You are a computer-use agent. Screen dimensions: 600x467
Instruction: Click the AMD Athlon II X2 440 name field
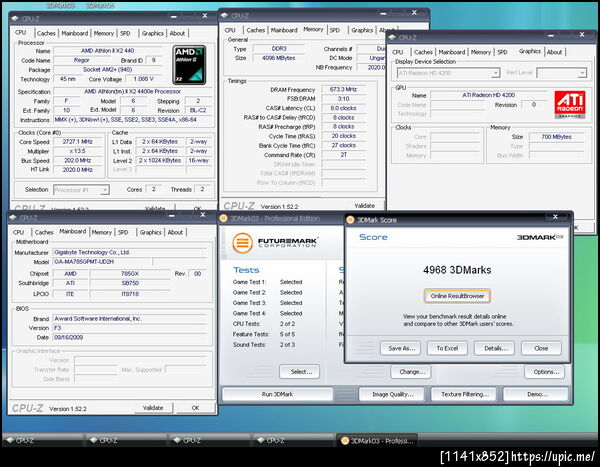(108, 51)
